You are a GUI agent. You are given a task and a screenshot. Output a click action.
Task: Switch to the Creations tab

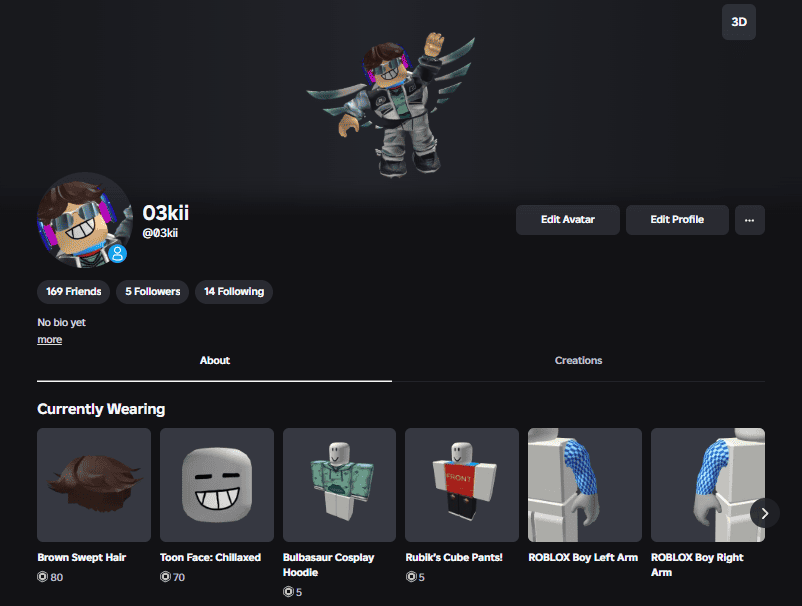578,361
